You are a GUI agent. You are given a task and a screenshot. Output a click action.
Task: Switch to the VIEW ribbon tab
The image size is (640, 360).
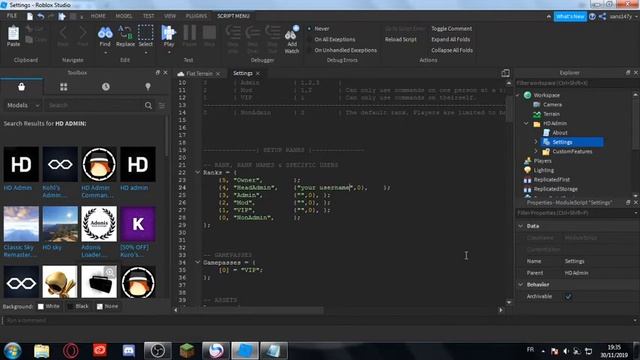(x=170, y=16)
